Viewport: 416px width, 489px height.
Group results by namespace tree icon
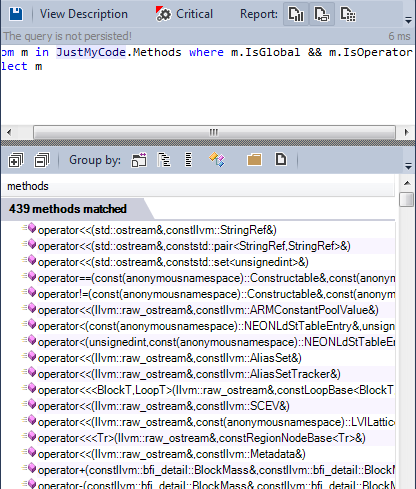[x=164, y=160]
